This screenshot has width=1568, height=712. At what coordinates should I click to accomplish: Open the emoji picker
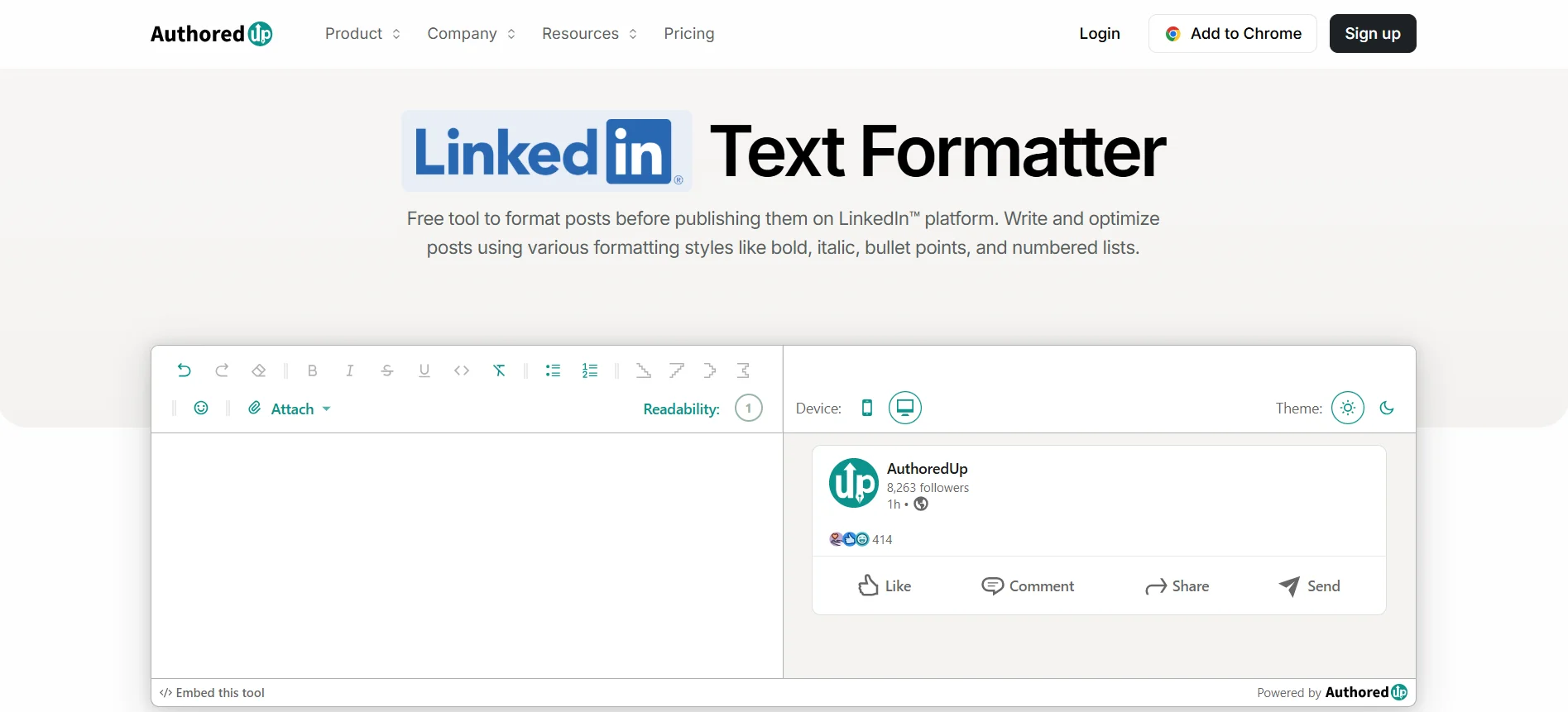pos(201,408)
